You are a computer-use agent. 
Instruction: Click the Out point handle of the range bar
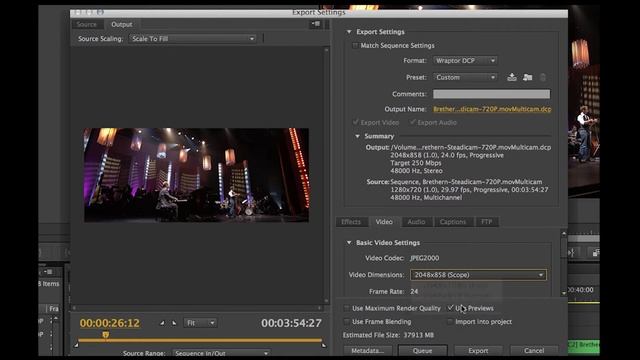(324, 345)
